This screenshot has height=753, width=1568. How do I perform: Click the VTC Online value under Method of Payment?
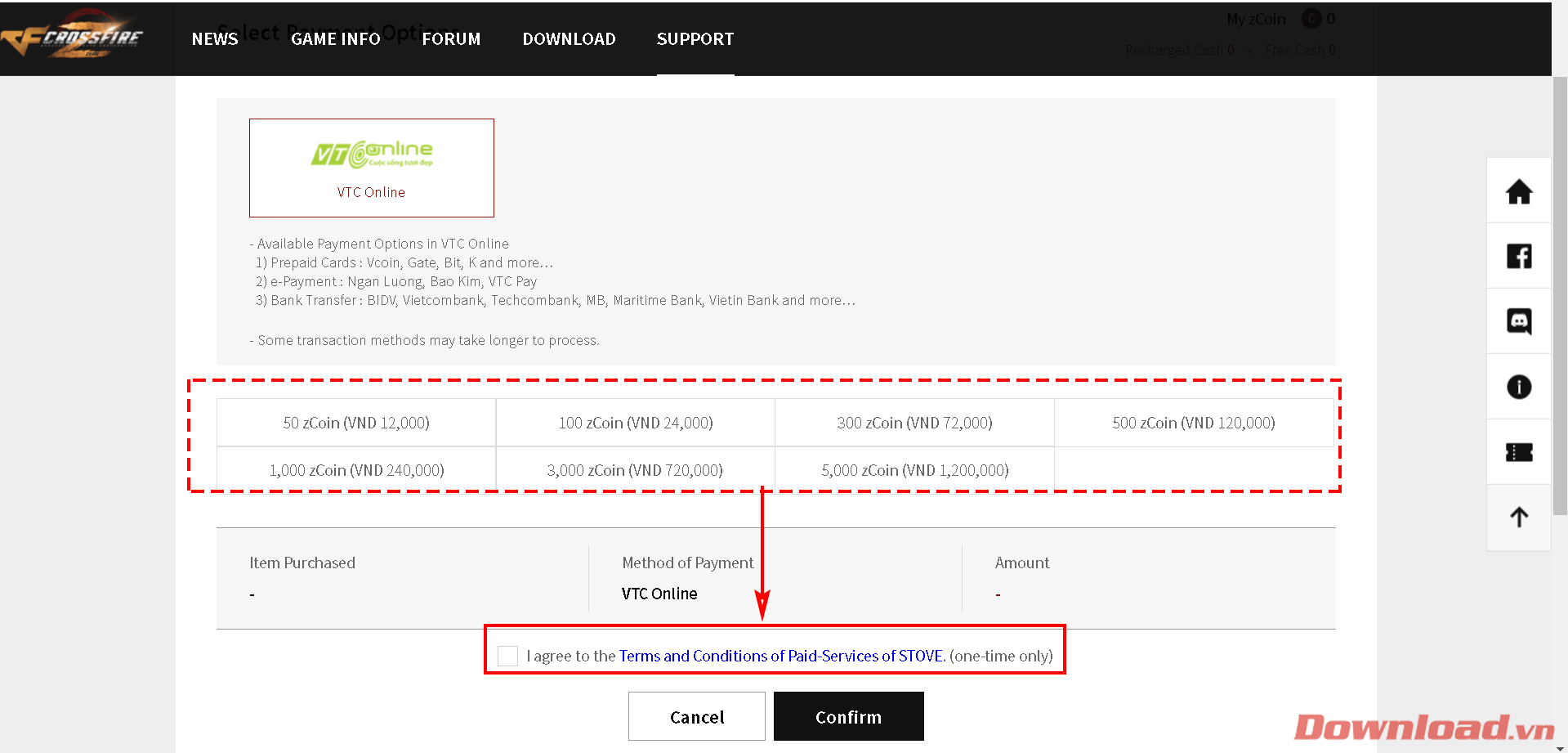tap(659, 594)
